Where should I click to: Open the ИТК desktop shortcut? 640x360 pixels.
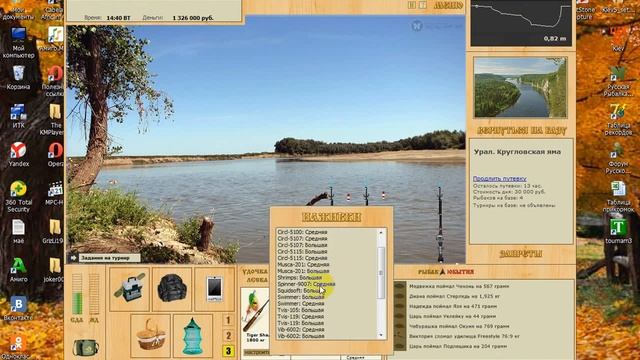(x=18, y=116)
